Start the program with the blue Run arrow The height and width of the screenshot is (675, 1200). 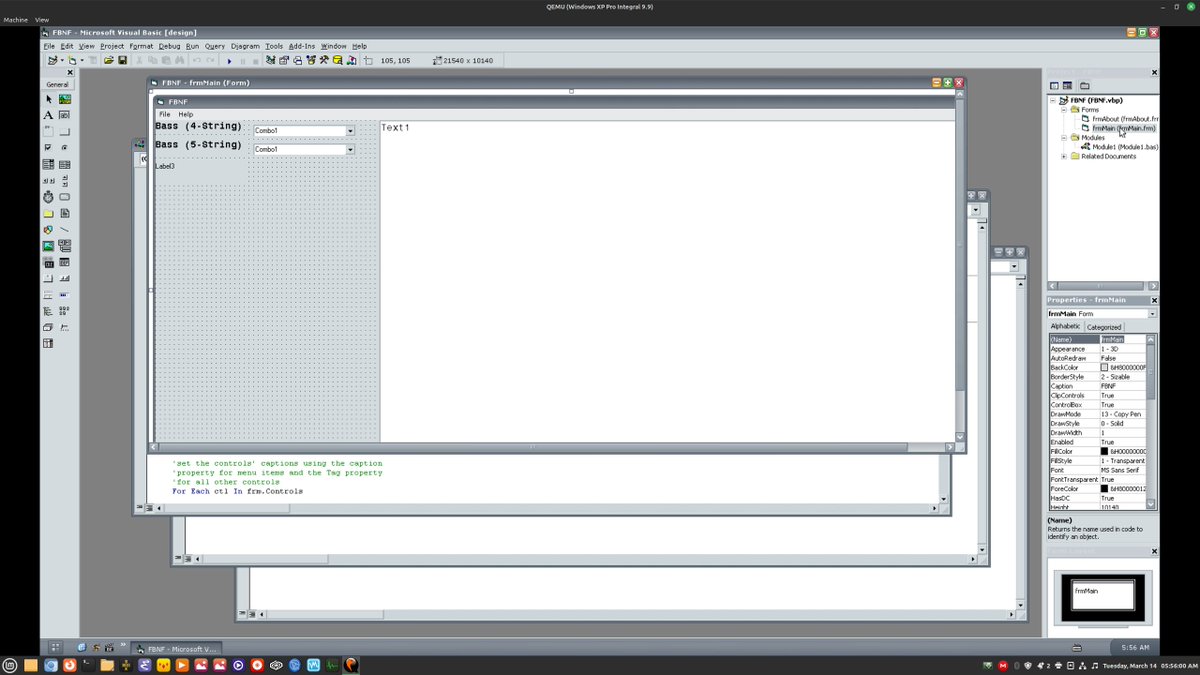(x=229, y=61)
